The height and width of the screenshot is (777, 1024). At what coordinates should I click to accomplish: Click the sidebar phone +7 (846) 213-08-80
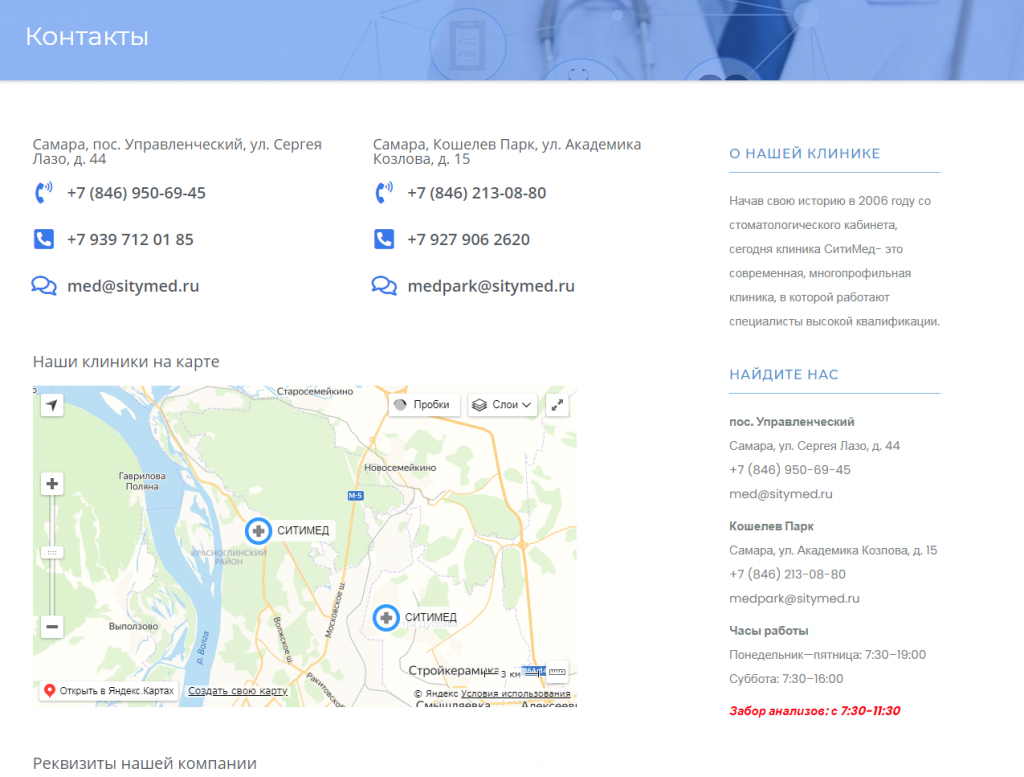787,575
